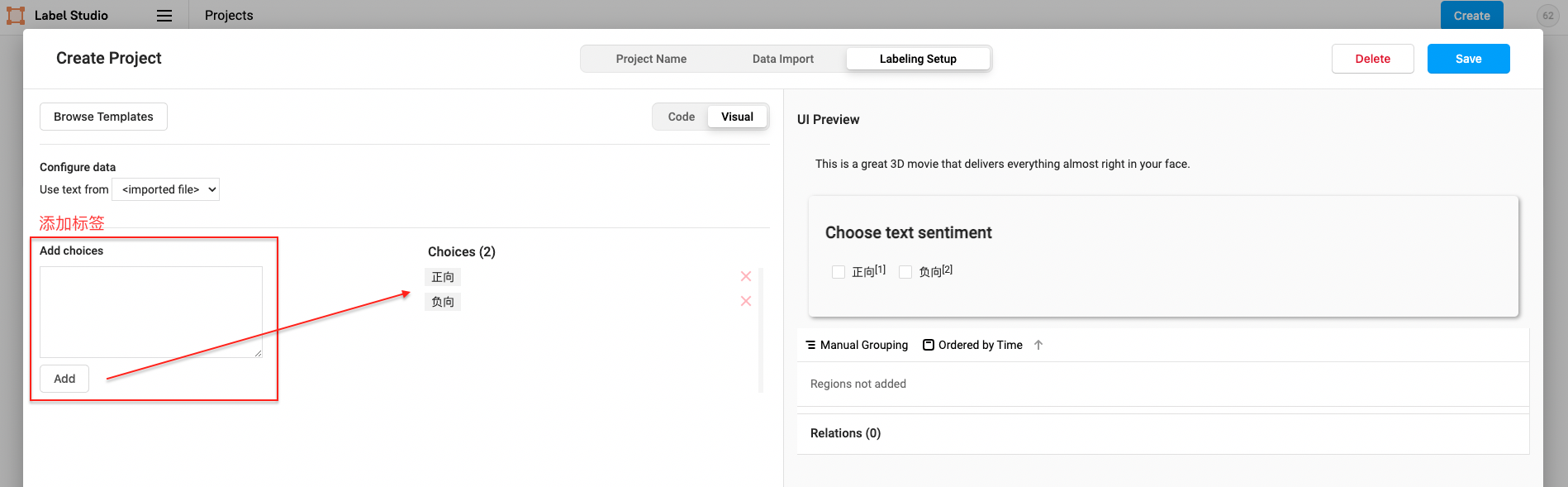Image resolution: width=1568 pixels, height=487 pixels.
Task: Remove the 负向 choice with its X icon
Action: [x=746, y=301]
